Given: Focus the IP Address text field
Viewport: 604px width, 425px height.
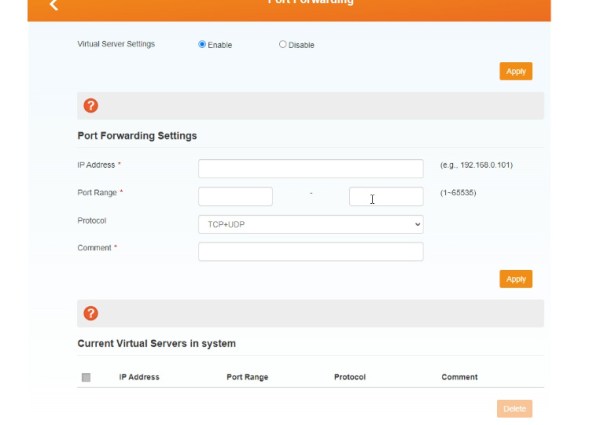Looking at the screenshot, I should [310, 168].
